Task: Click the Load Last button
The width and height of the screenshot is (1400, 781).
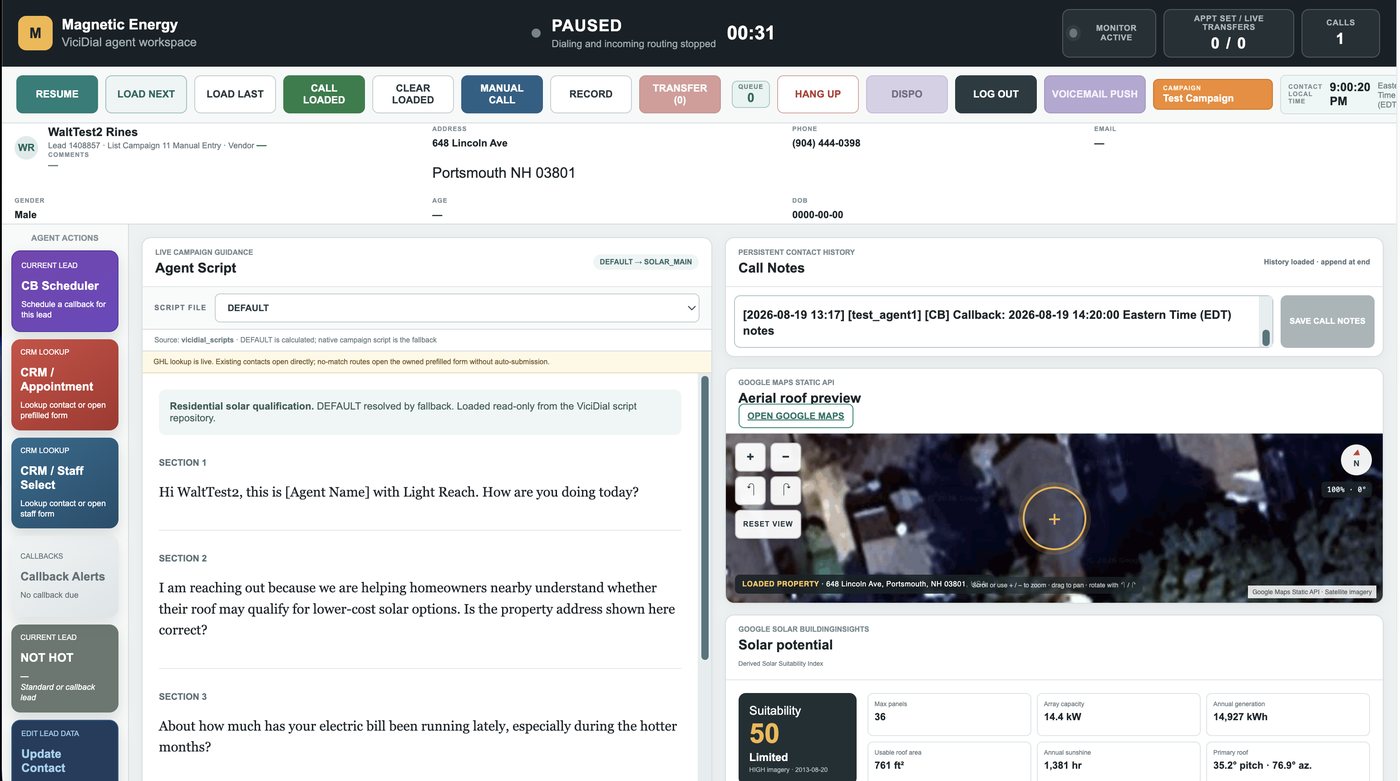Action: 235,94
